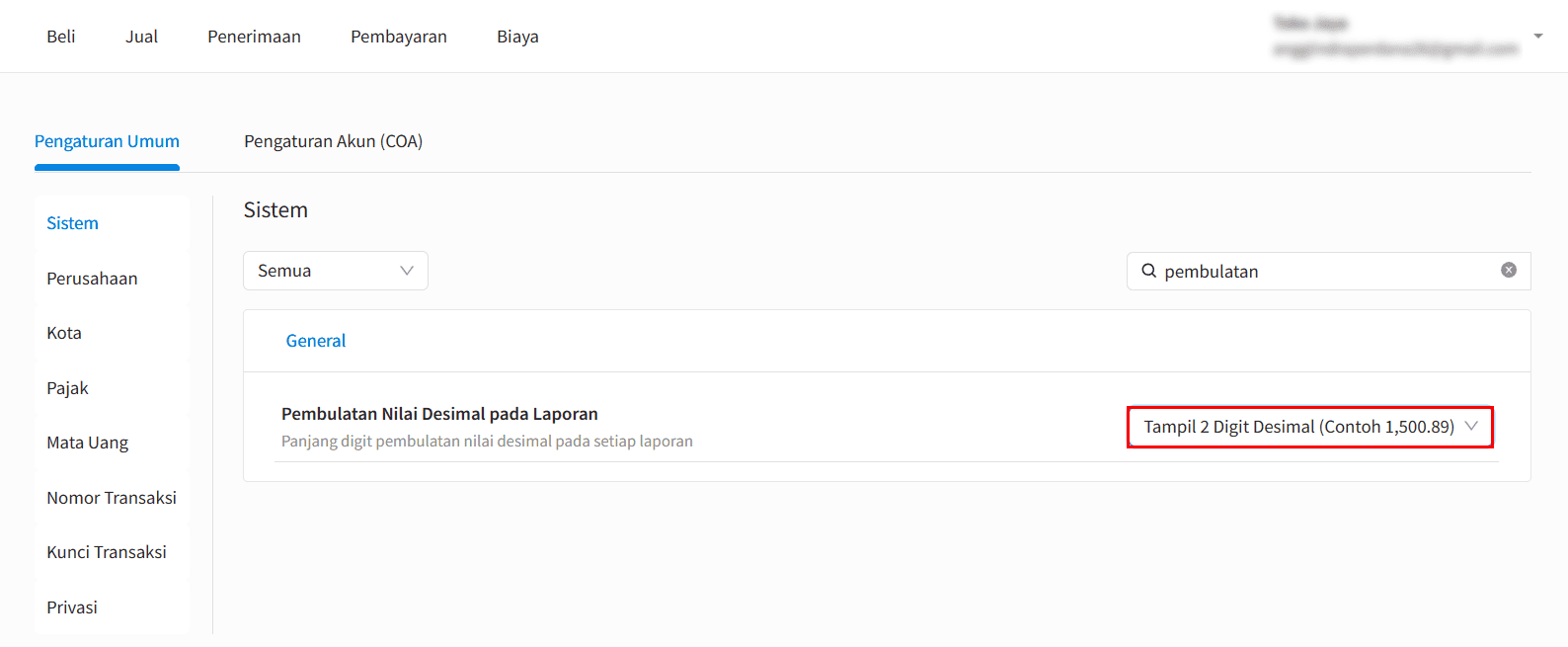Click the General section link
Image resolution: width=1568 pixels, height=647 pixels.
coord(315,340)
